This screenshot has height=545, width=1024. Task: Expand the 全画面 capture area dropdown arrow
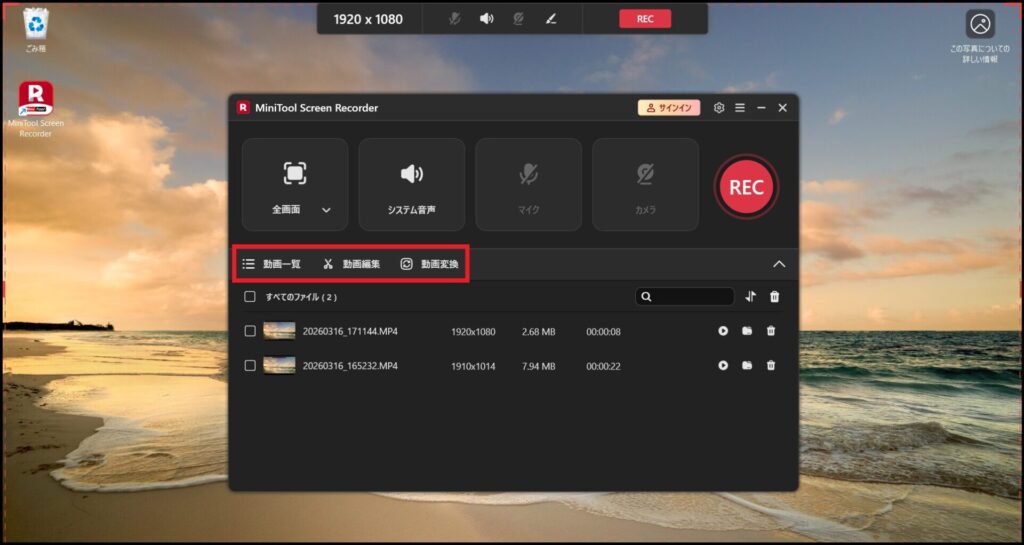coord(326,211)
